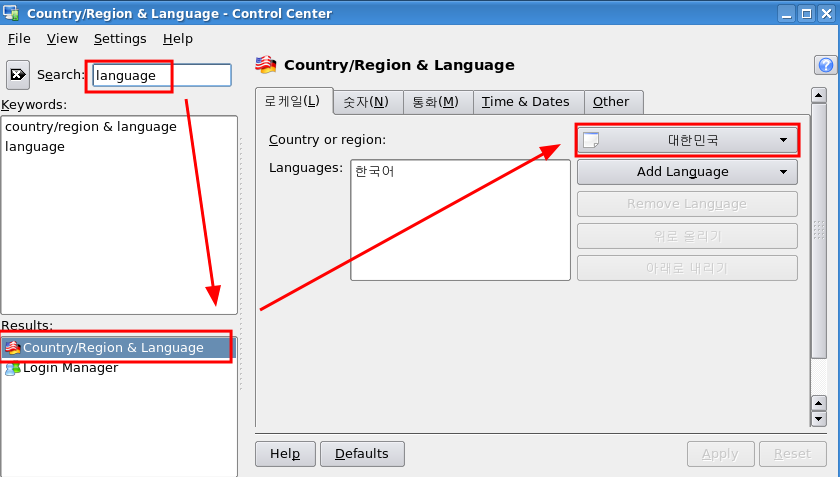Screen dimensions: 840x477
Task: Select the 'language' keyword in the list
Action: point(35,147)
